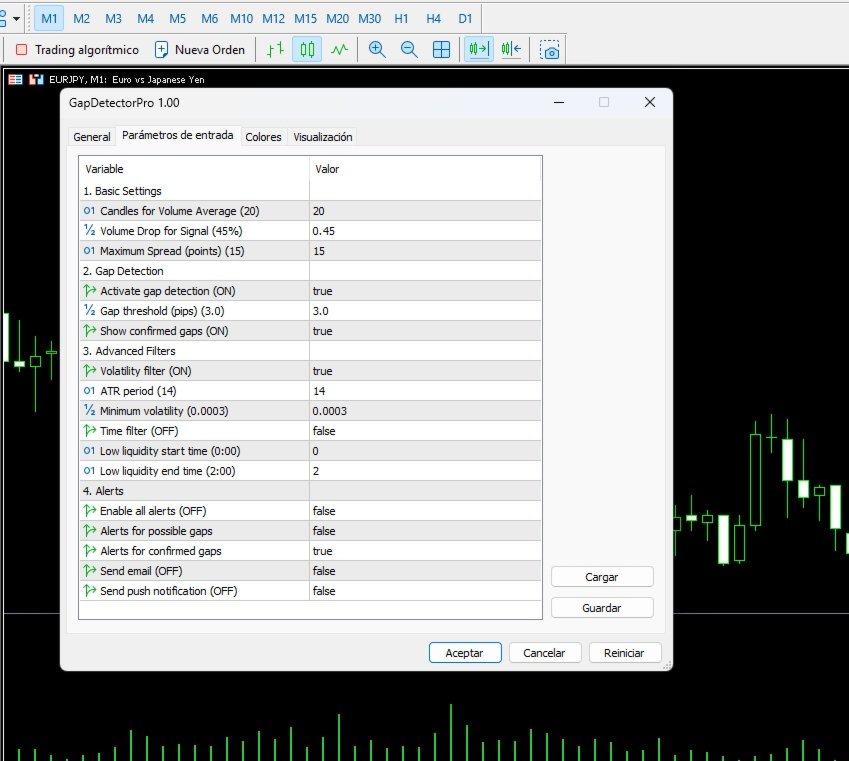Toggle chart shift to end icon
This screenshot has width=849, height=761.
point(479,50)
